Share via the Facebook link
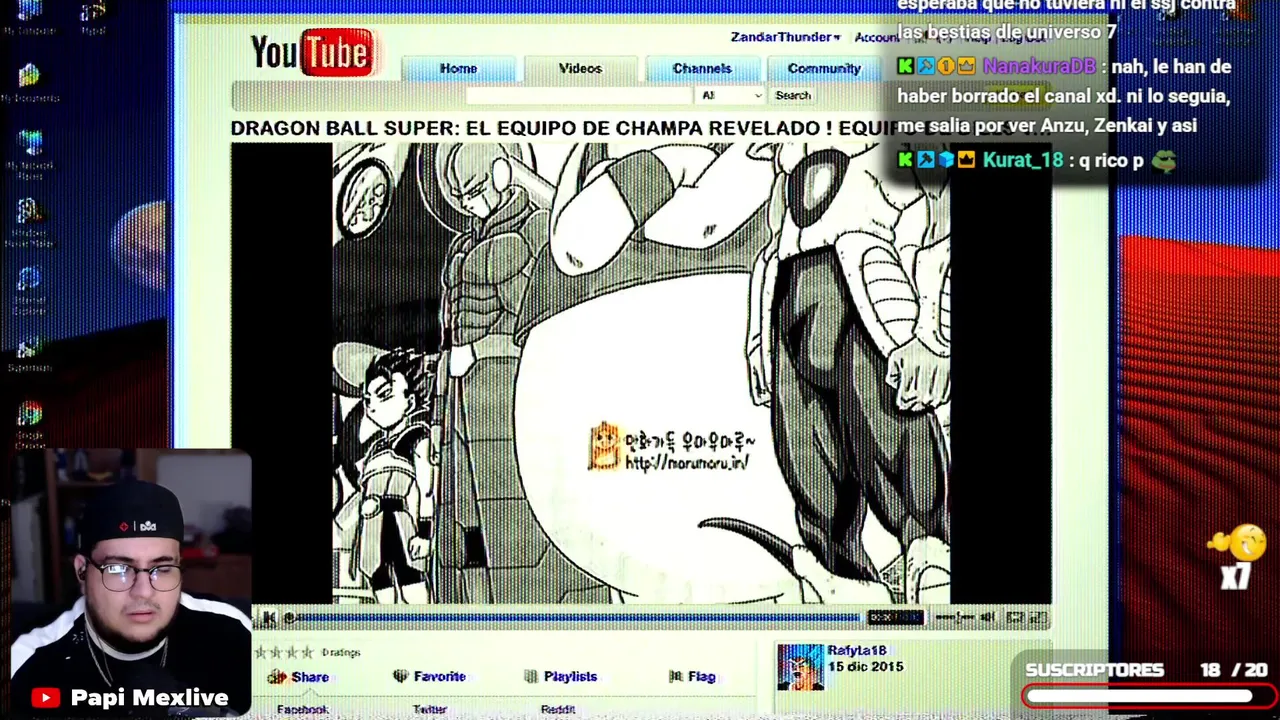 coord(302,709)
